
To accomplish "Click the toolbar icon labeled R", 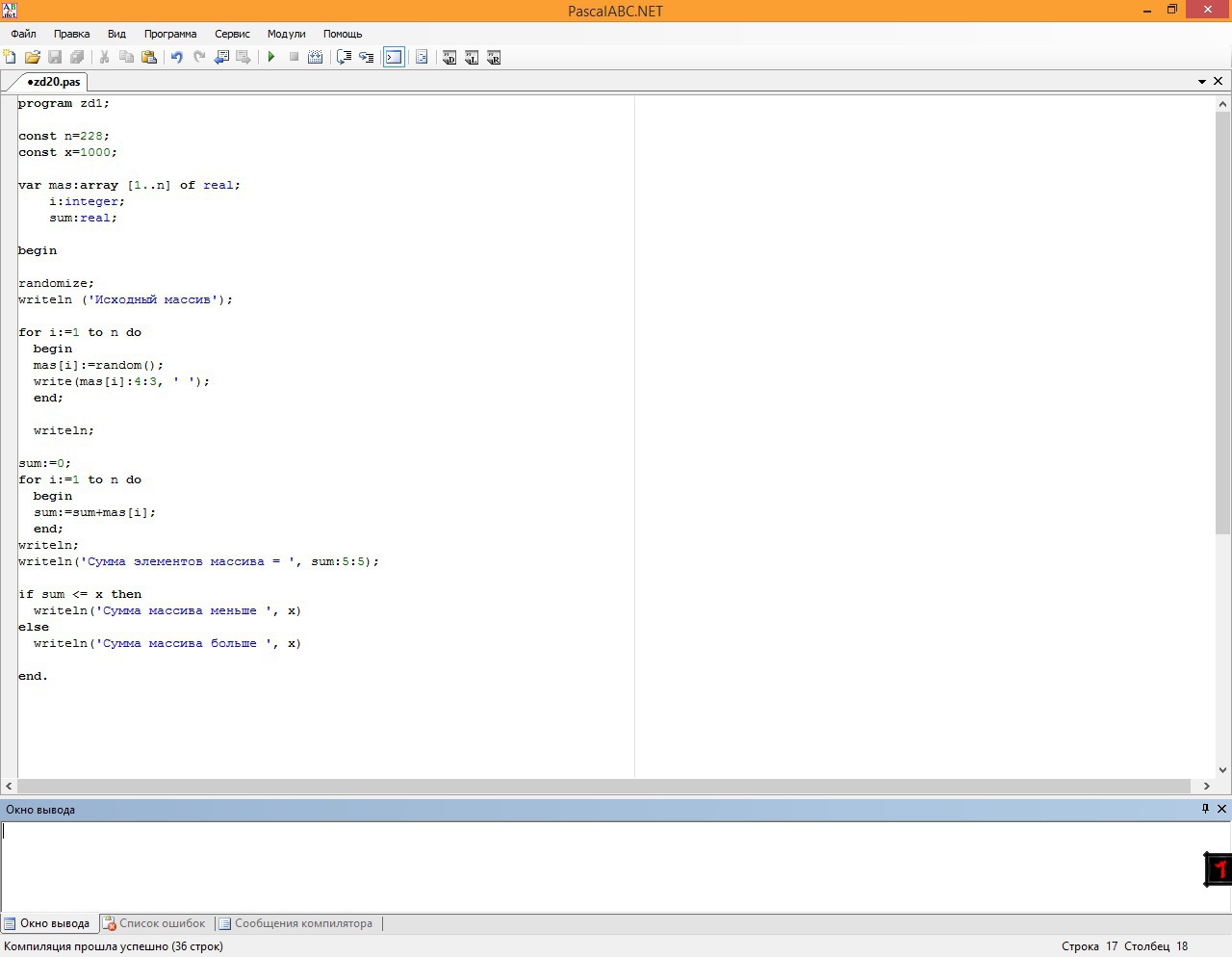I will [x=494, y=58].
